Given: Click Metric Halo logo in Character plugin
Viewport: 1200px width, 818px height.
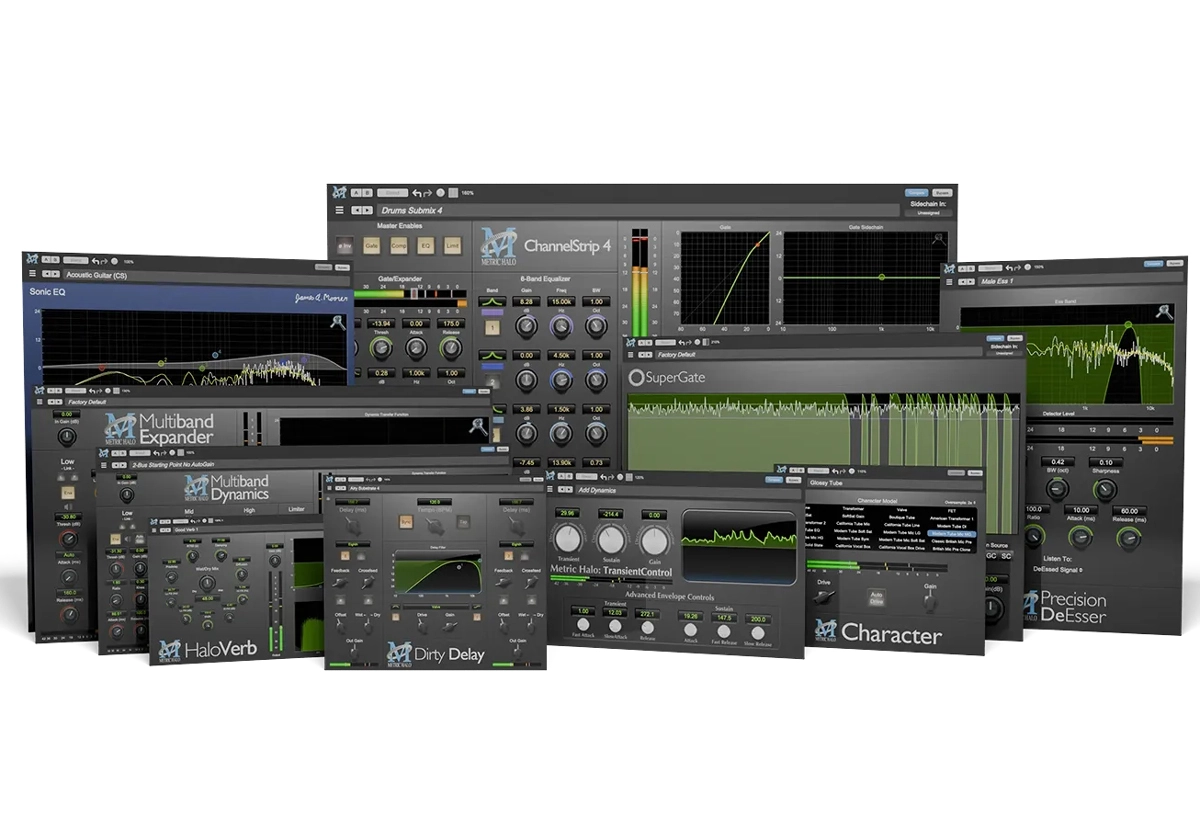Looking at the screenshot, I should coord(825,630).
